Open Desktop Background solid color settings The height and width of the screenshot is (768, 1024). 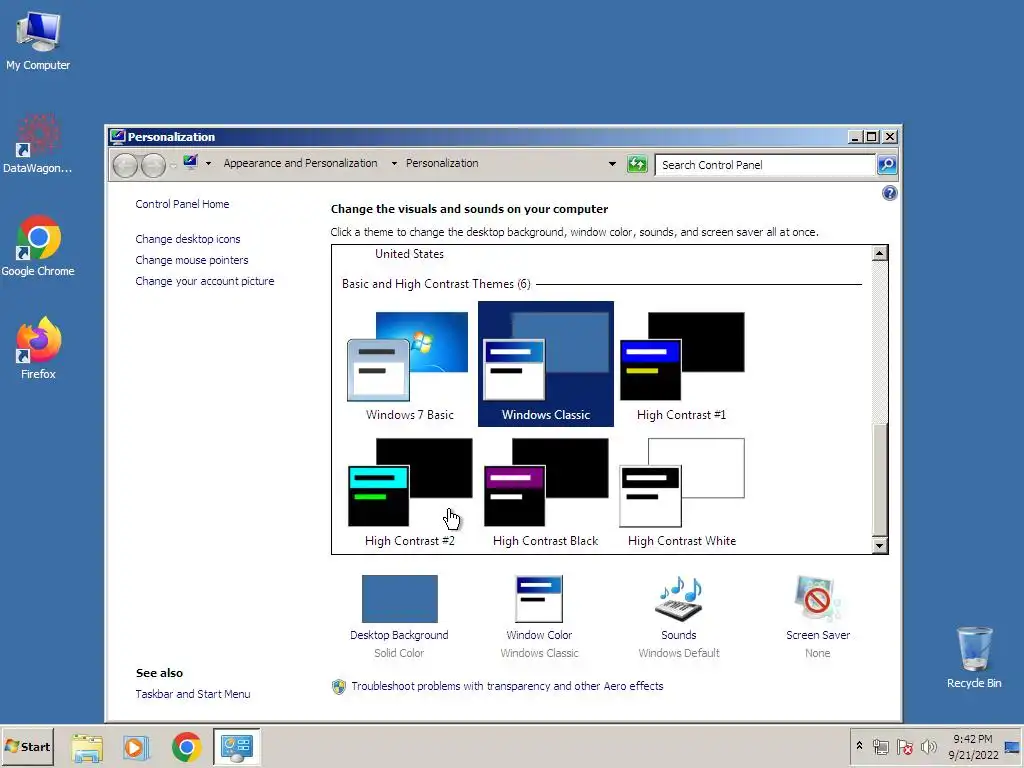coord(399,616)
